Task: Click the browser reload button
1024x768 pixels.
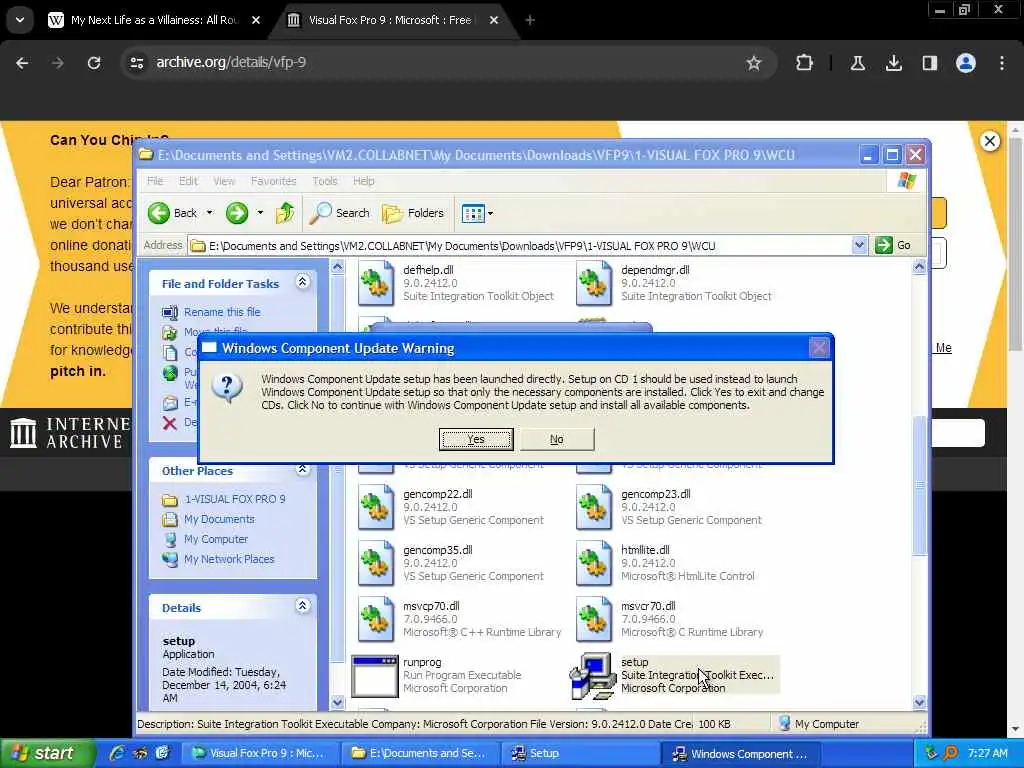Action: [94, 63]
